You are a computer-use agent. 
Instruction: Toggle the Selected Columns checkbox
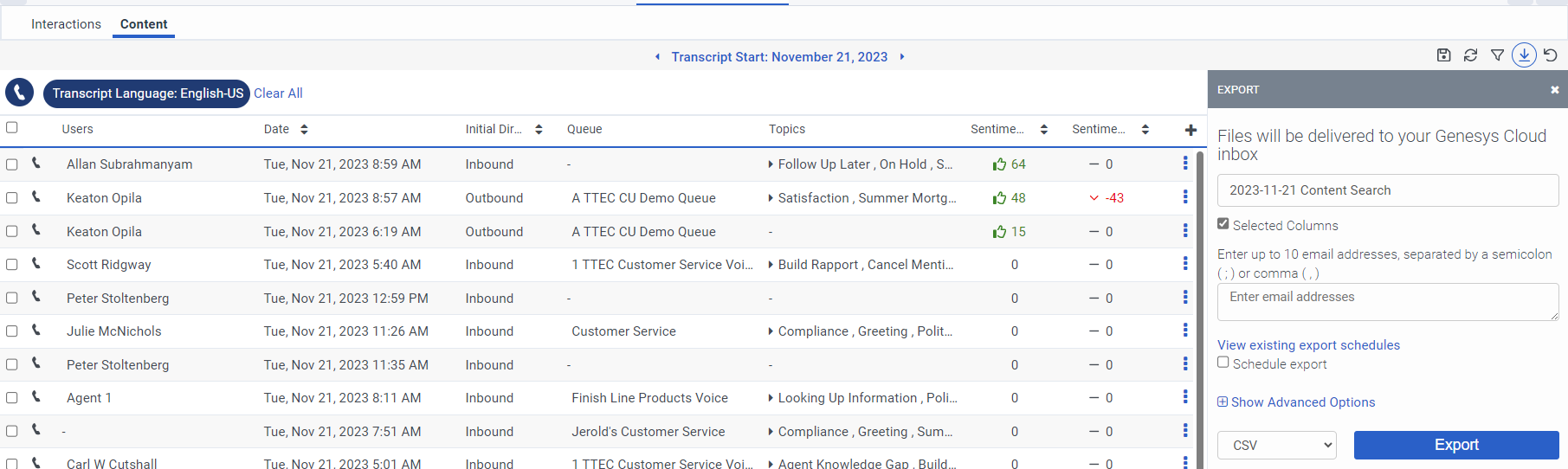1223,224
